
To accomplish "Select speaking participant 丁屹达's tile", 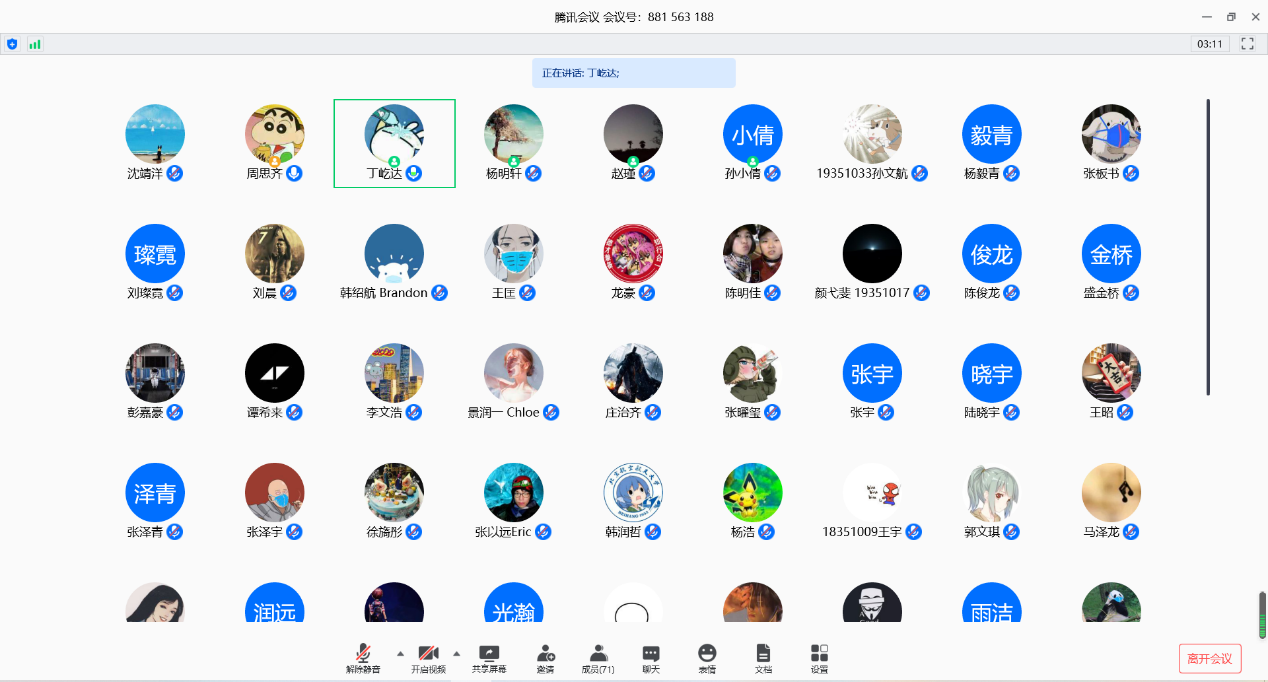I will 394,143.
